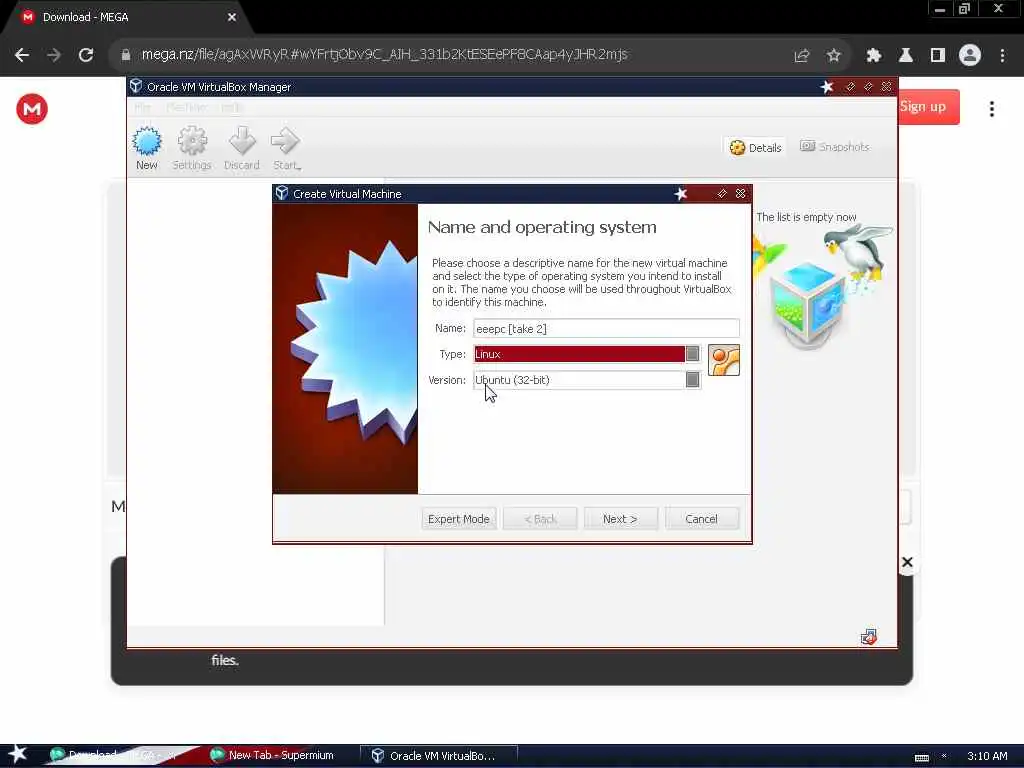
Task: Open the taskbar start star button
Action: click(18, 754)
